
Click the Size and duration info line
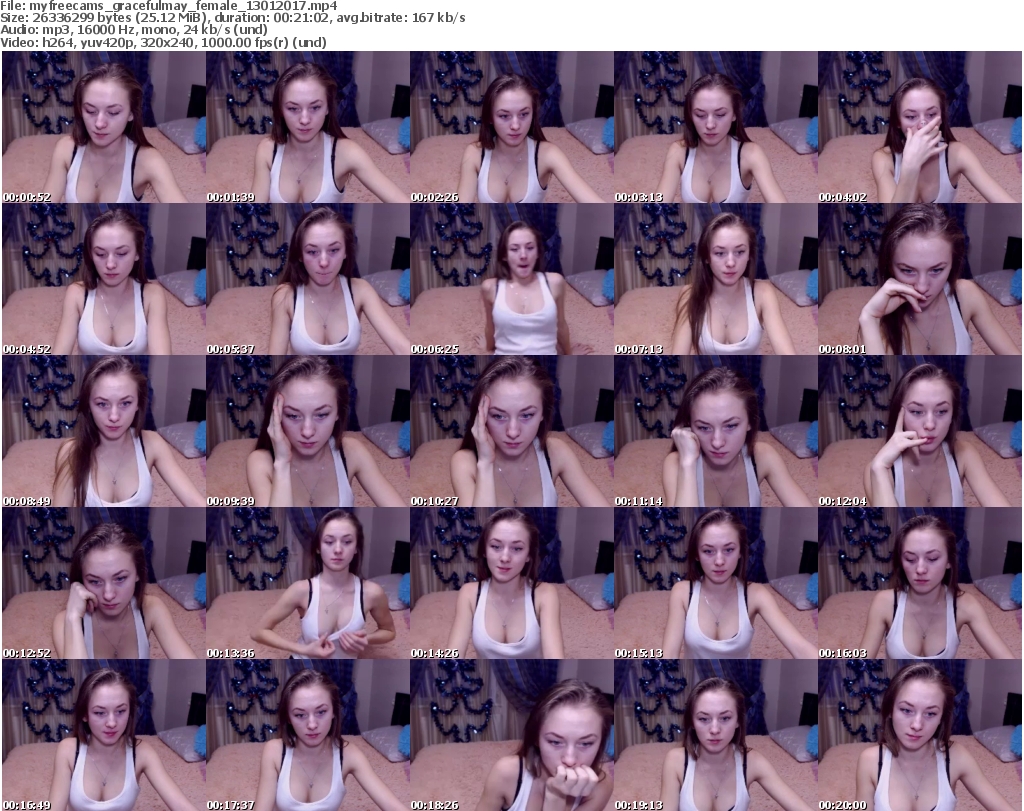pyautogui.click(x=232, y=18)
